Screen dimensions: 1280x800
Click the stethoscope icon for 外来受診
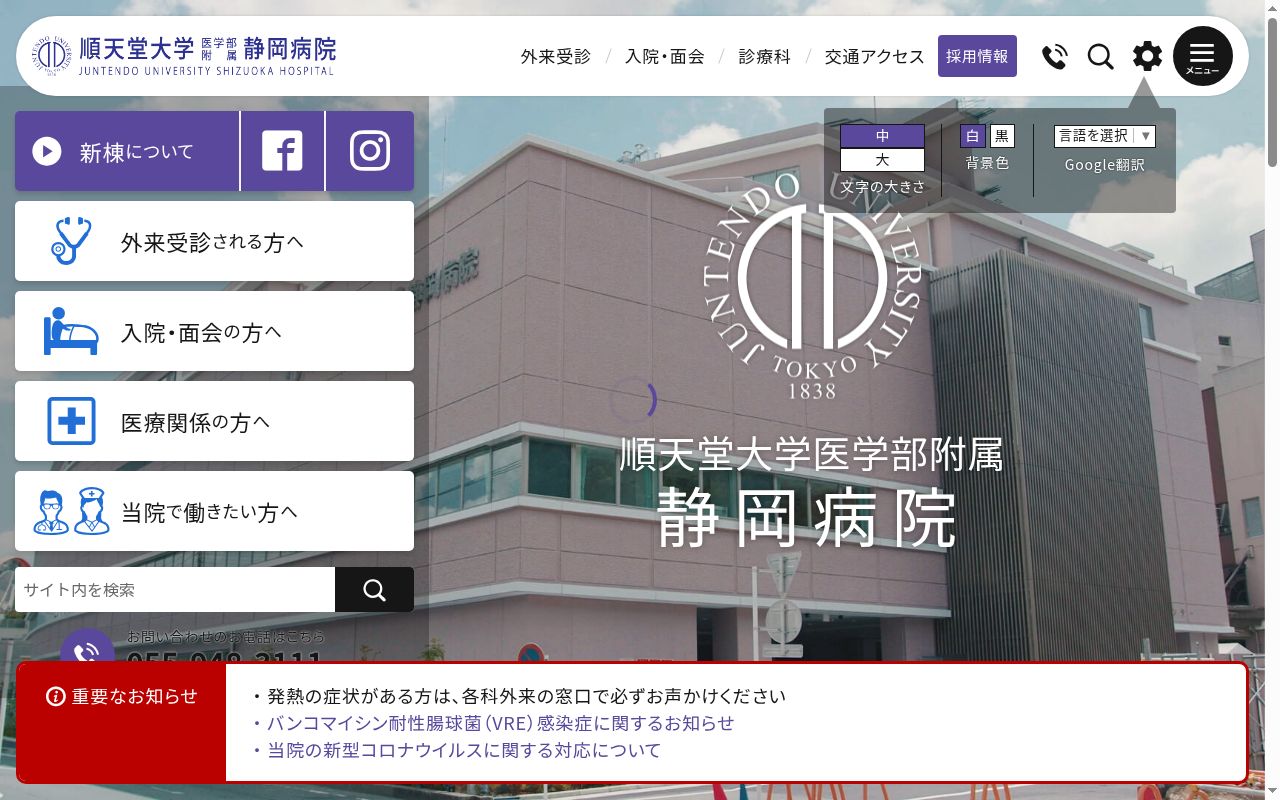70,241
